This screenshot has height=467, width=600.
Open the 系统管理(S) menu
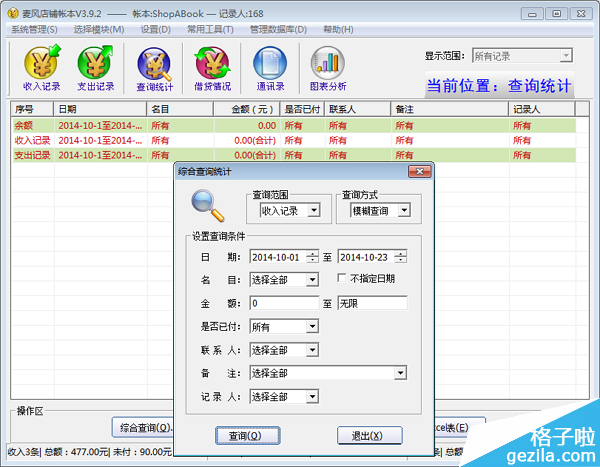pos(34,30)
